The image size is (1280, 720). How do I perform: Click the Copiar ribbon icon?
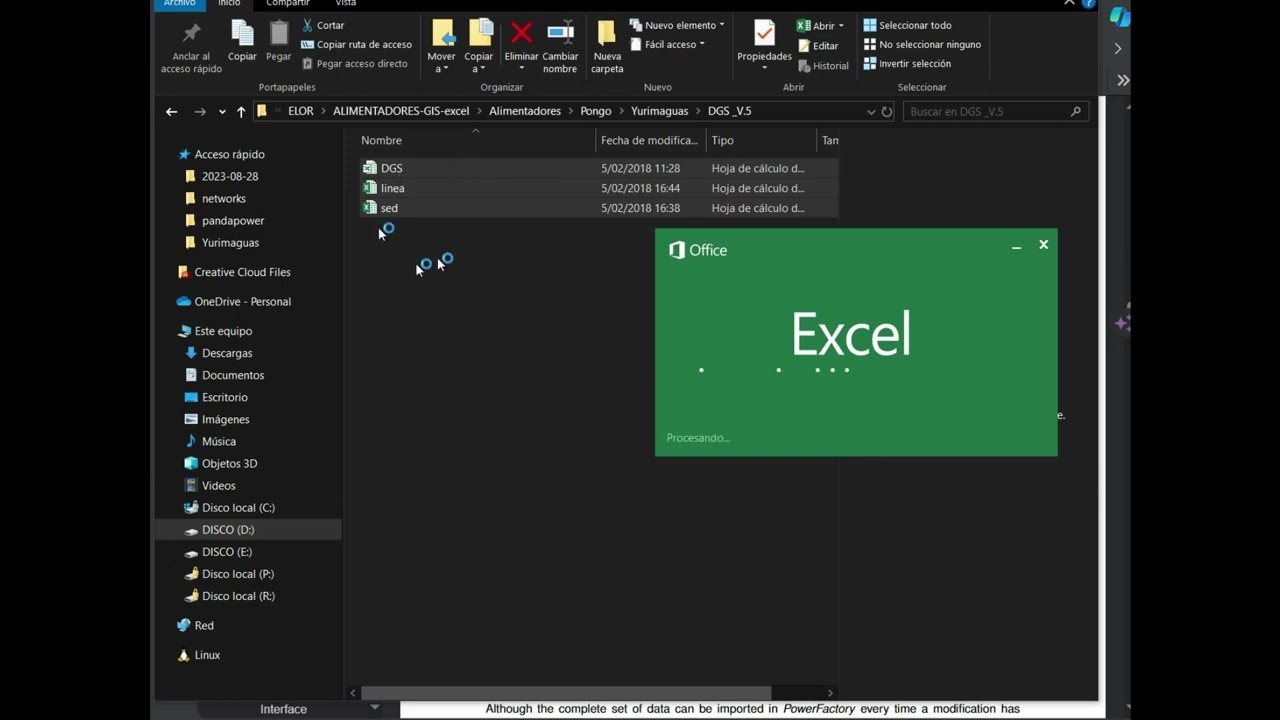242,34
